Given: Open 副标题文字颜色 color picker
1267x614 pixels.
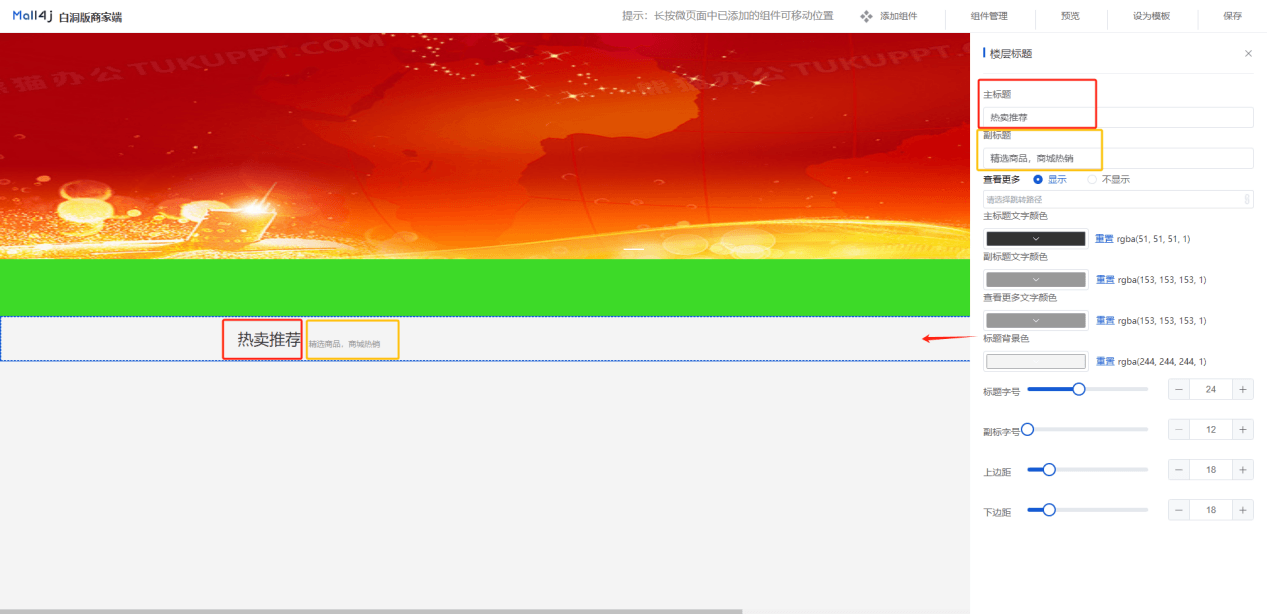Looking at the screenshot, I should click(1036, 280).
